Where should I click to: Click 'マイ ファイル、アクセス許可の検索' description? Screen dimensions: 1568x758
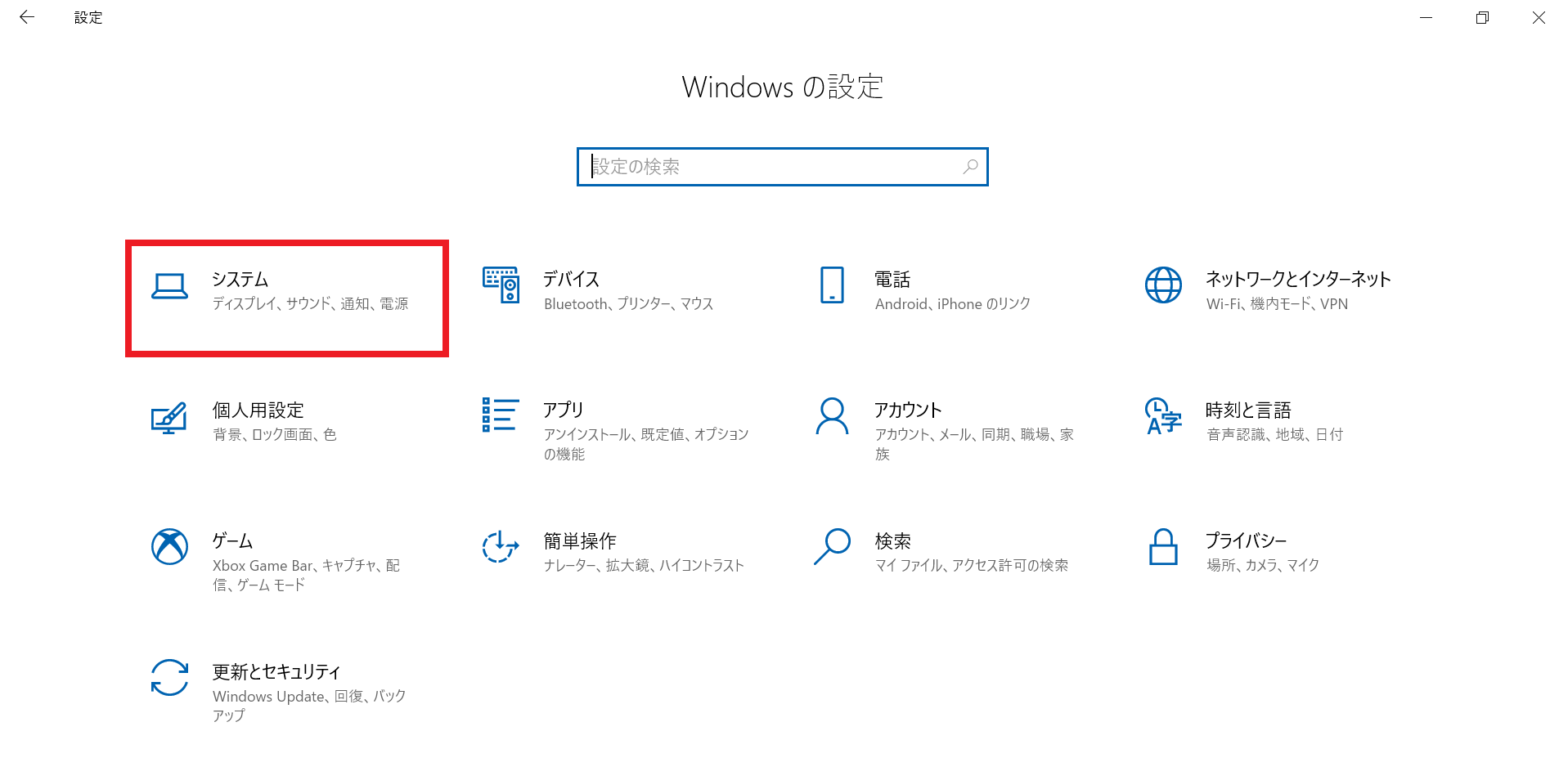pyautogui.click(x=971, y=566)
